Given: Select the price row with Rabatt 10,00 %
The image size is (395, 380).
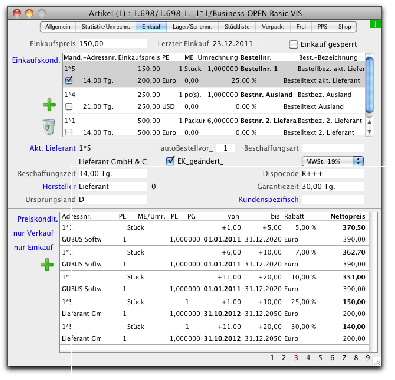Looking at the screenshot, I should 214,283.
